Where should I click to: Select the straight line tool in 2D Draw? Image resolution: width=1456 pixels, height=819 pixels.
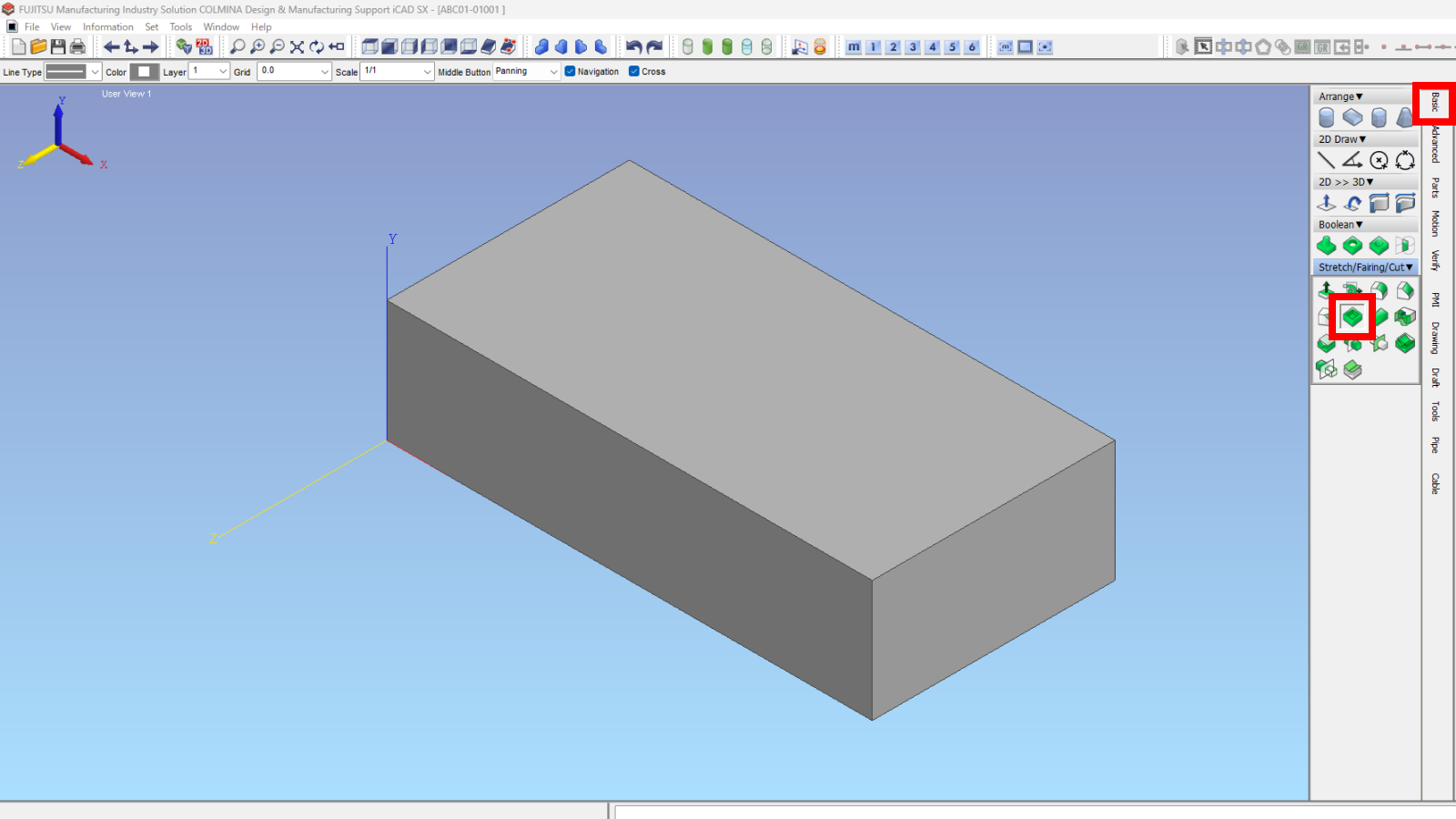(x=1326, y=160)
